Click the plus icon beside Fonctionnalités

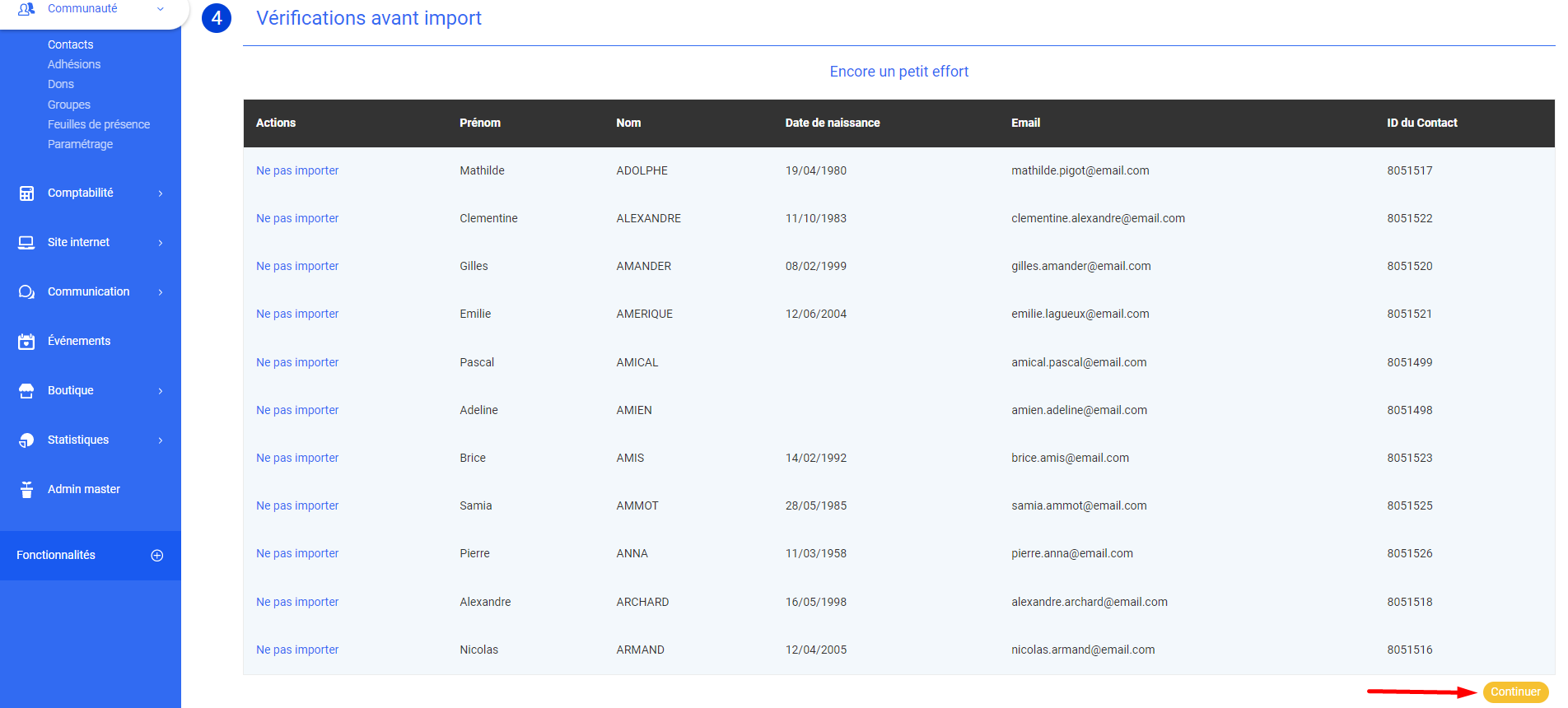pyautogui.click(x=157, y=556)
